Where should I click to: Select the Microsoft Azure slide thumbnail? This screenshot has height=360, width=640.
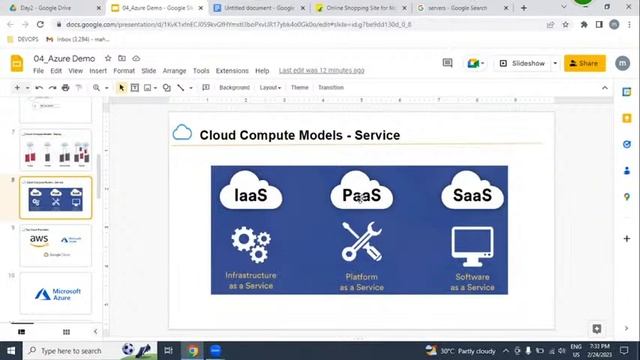56,294
